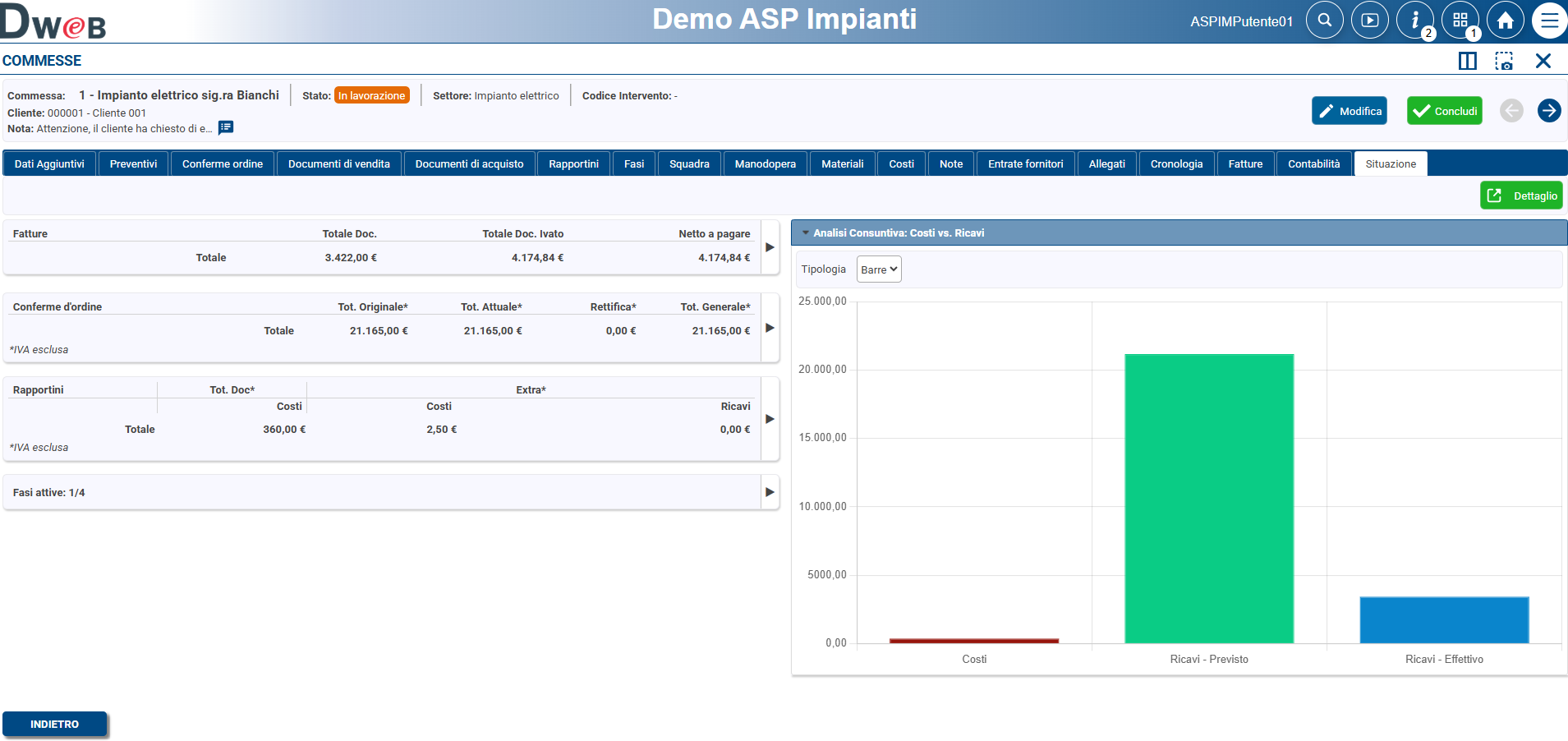Expand the Fasi attive row arrow
The height and width of the screenshot is (741, 1568).
click(770, 492)
